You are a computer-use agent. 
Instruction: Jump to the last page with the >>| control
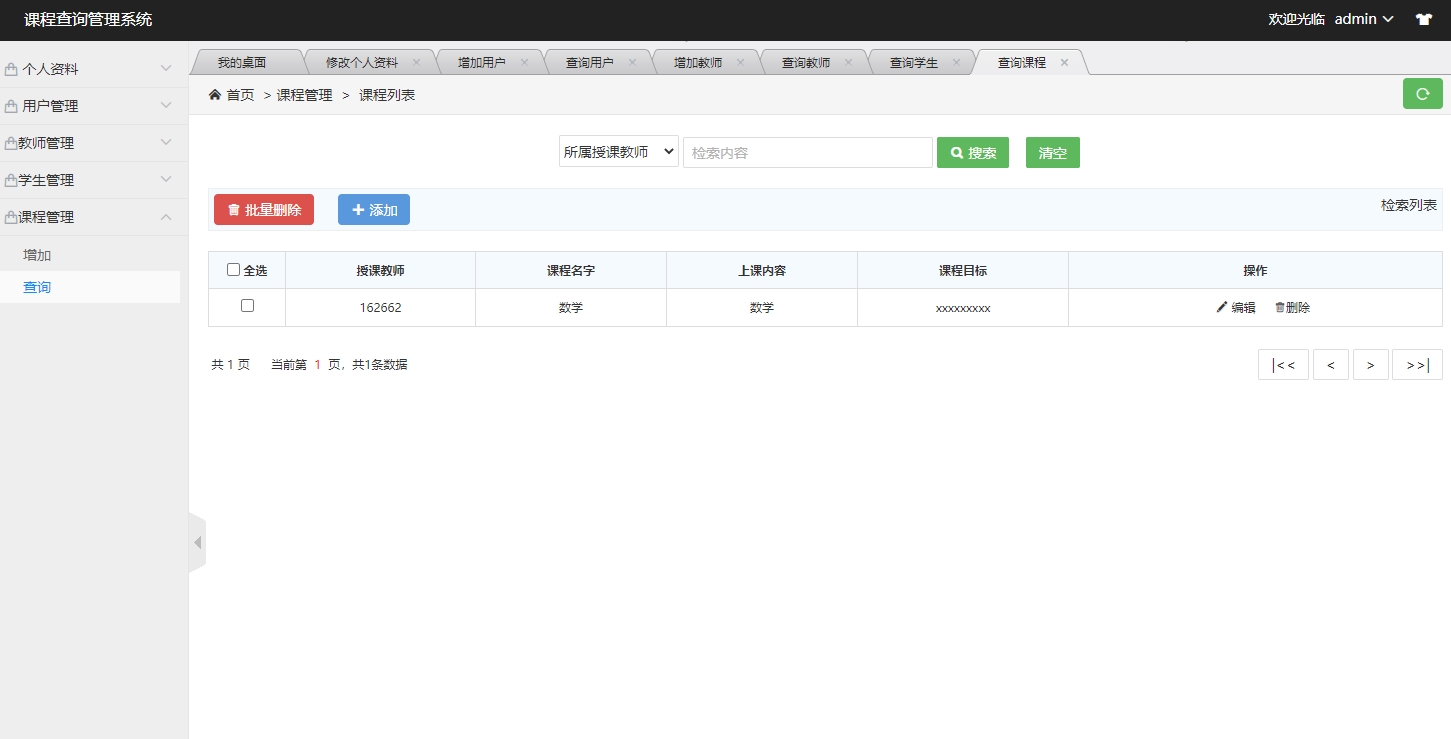[x=1417, y=364]
